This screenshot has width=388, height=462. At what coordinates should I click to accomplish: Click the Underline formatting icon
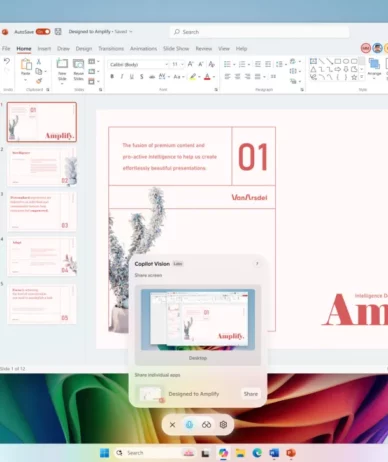132,77
